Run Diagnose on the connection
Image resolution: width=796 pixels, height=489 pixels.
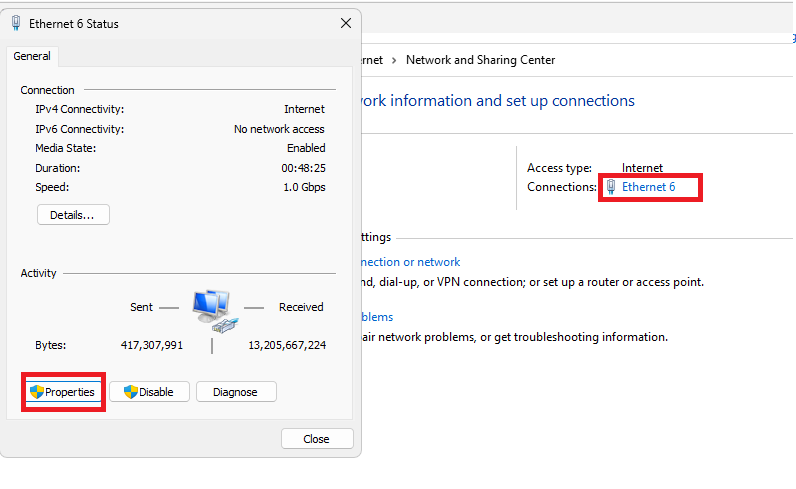236,392
